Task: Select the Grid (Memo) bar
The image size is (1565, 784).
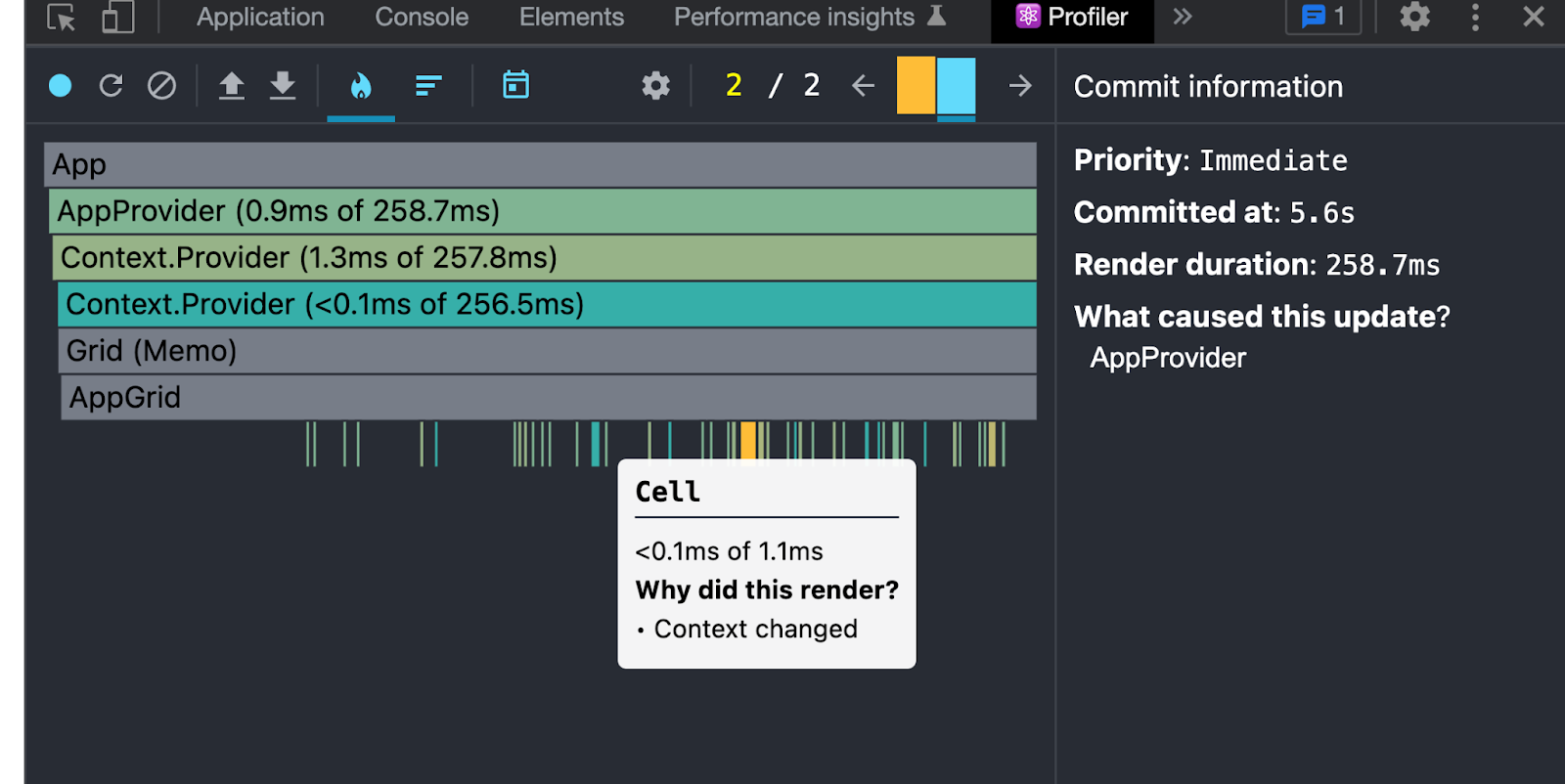Action: 548,351
